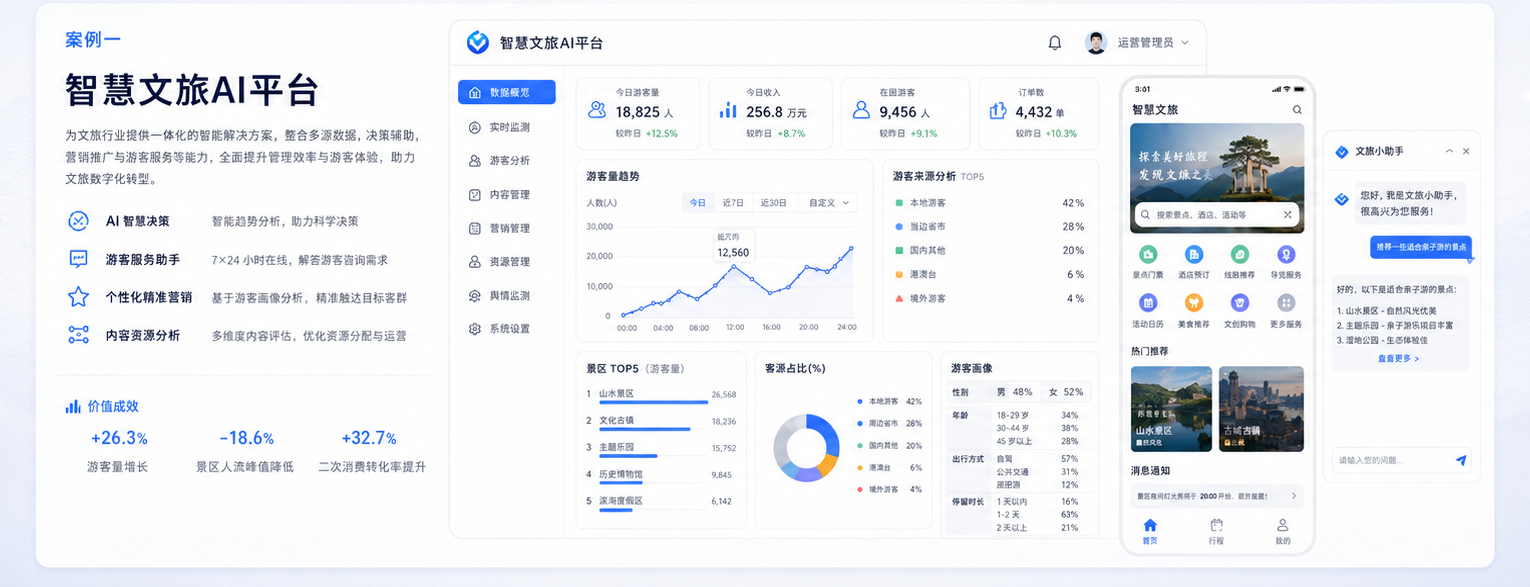
Task: Switch trend chart to 近7日
Action: click(x=733, y=203)
